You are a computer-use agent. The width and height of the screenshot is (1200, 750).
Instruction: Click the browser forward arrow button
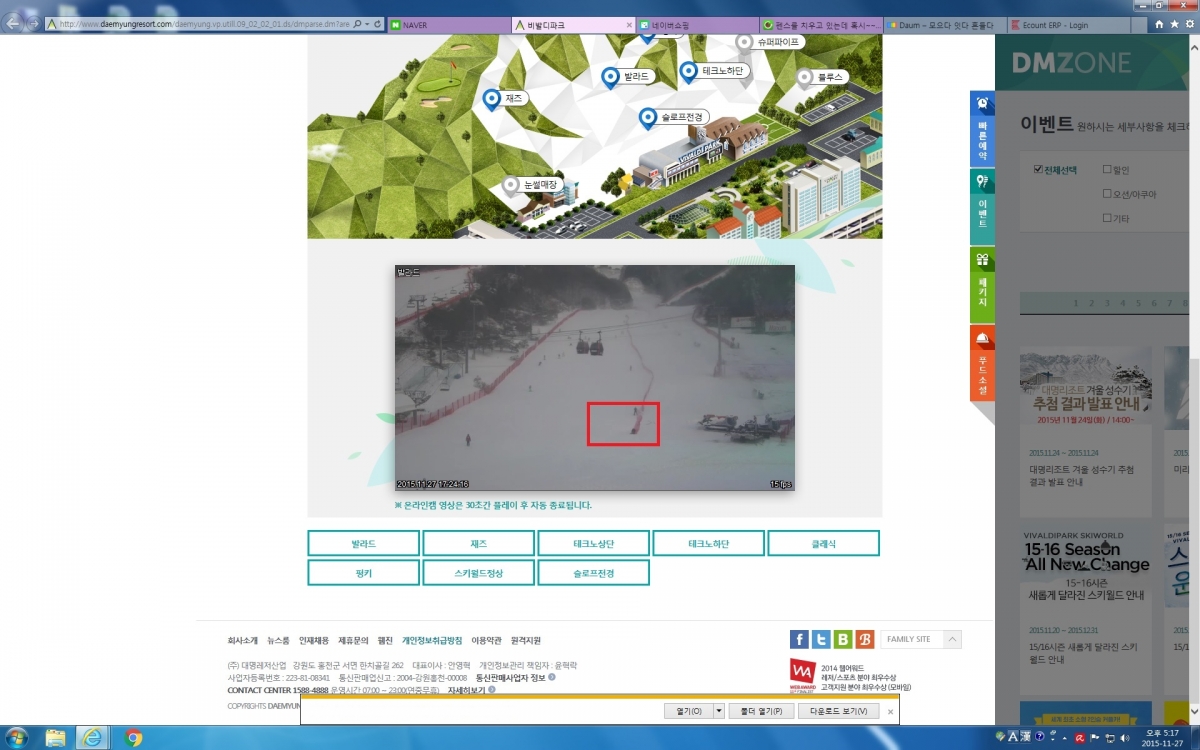tap(36, 23)
